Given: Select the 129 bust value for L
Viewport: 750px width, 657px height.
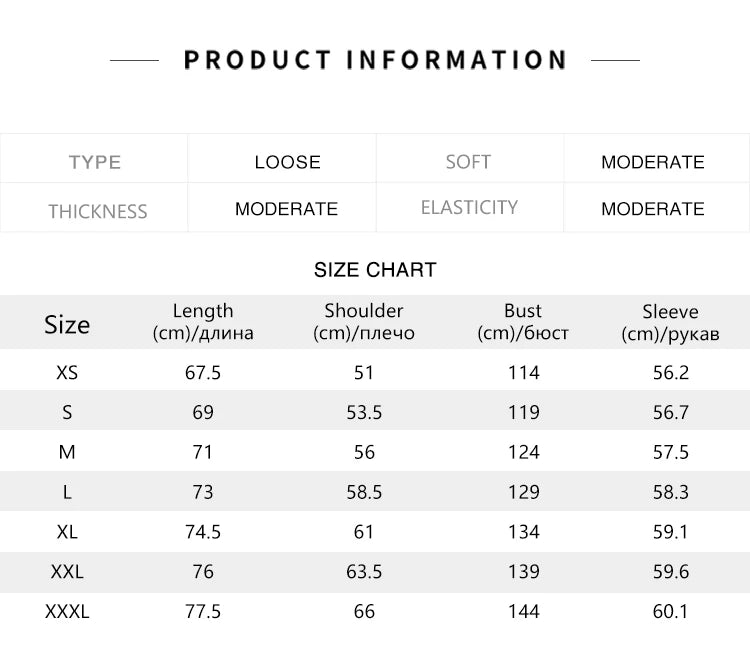Looking at the screenshot, I should tap(523, 492).
